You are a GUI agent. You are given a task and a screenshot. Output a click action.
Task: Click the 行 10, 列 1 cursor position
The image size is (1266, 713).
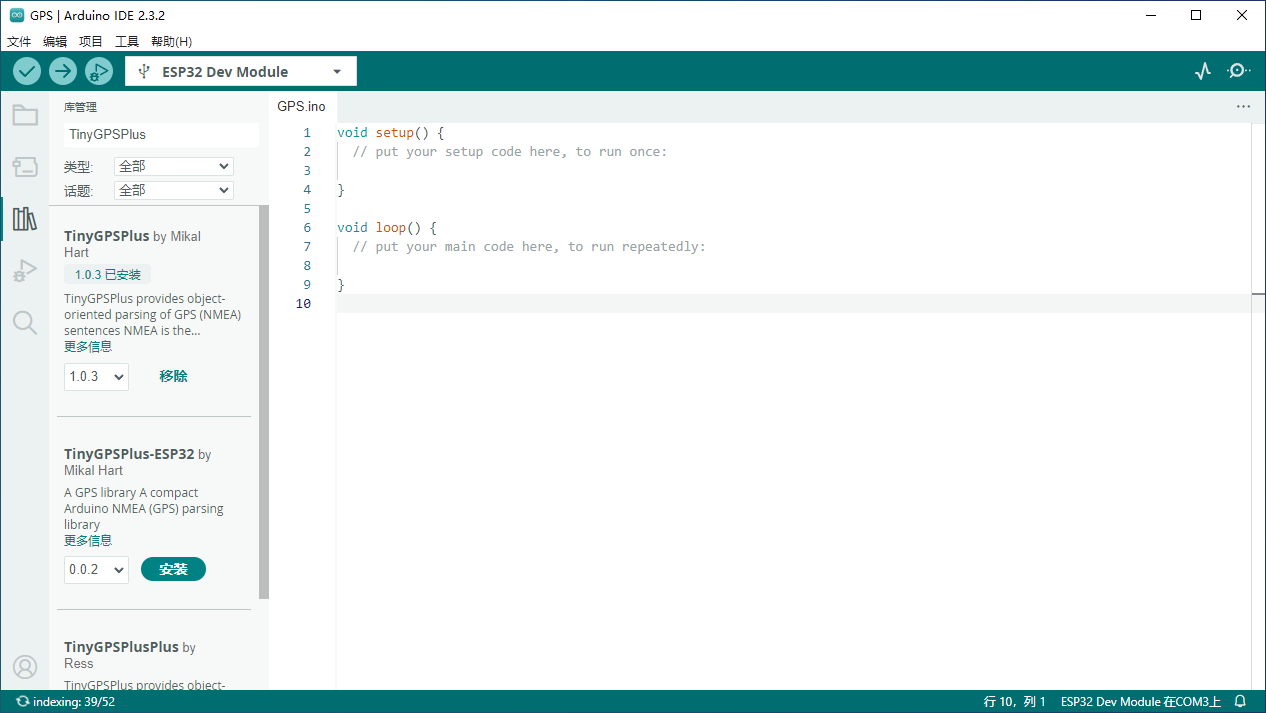pos(1015,702)
